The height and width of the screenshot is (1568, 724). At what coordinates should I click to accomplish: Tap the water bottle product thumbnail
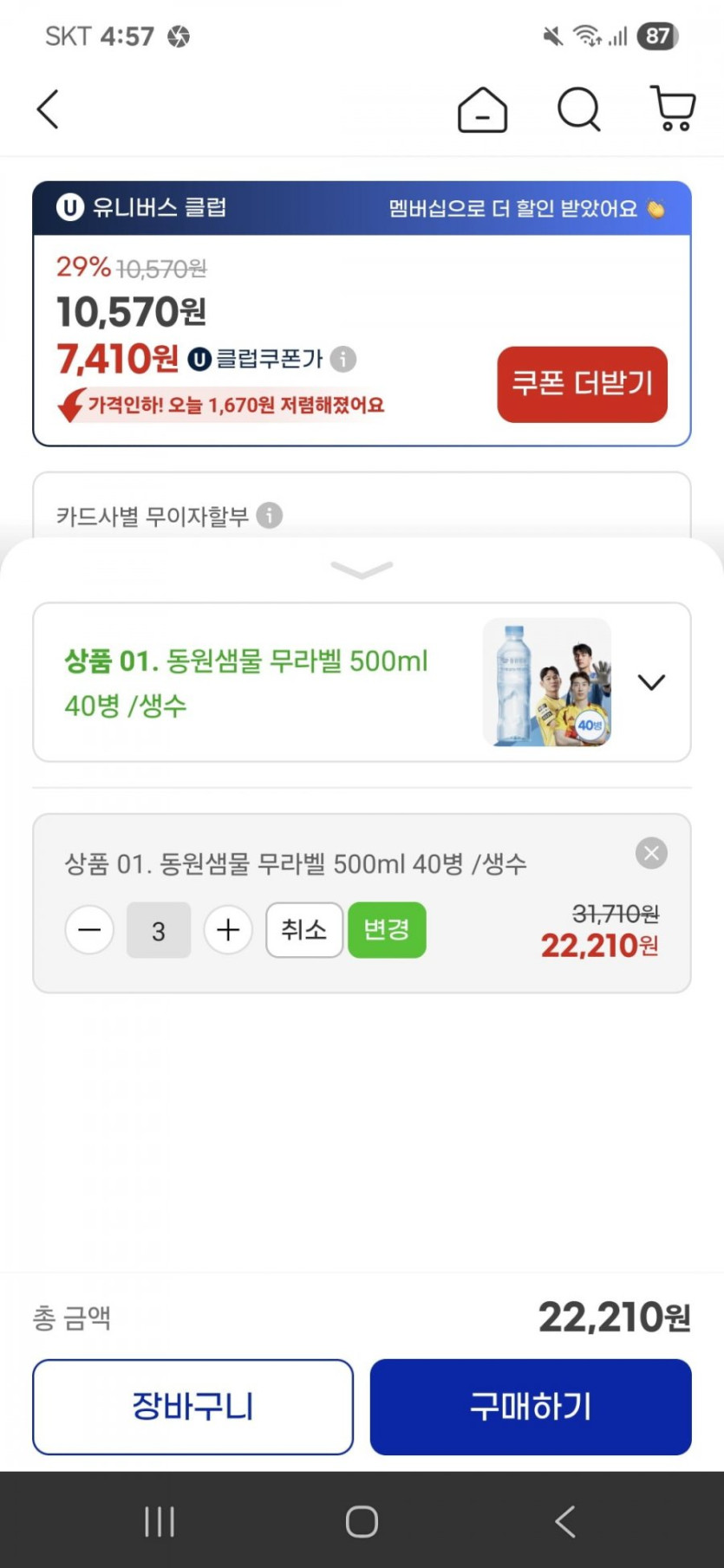tap(547, 682)
